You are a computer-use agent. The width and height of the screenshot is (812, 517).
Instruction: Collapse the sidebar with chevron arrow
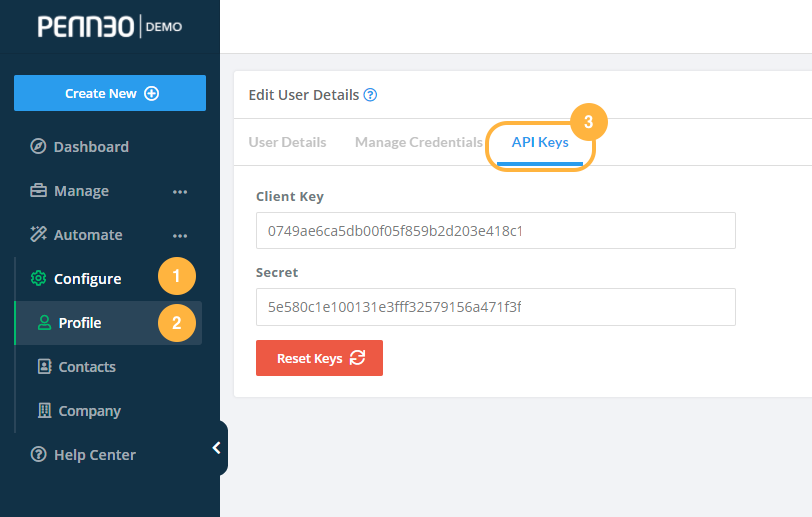click(217, 448)
